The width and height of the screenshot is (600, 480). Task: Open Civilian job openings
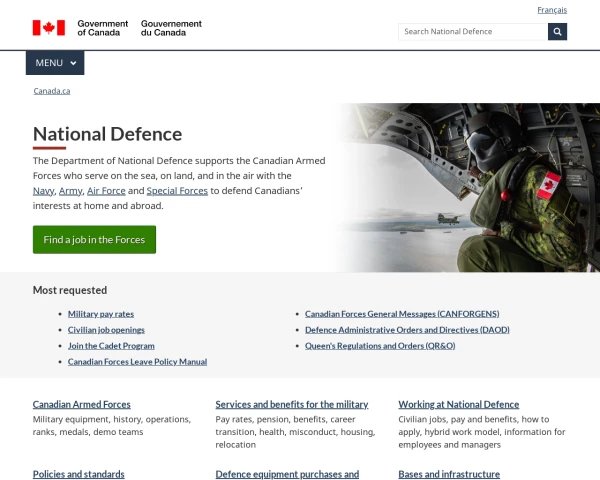tap(106, 329)
